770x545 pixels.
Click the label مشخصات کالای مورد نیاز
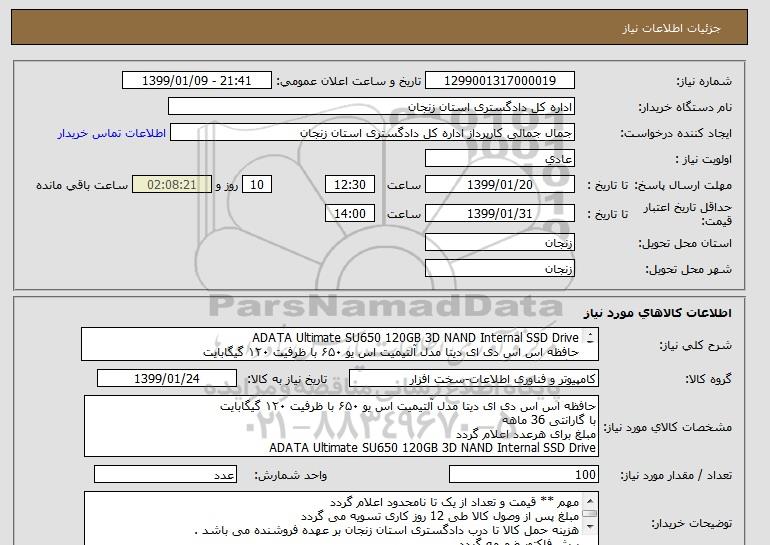668,427
